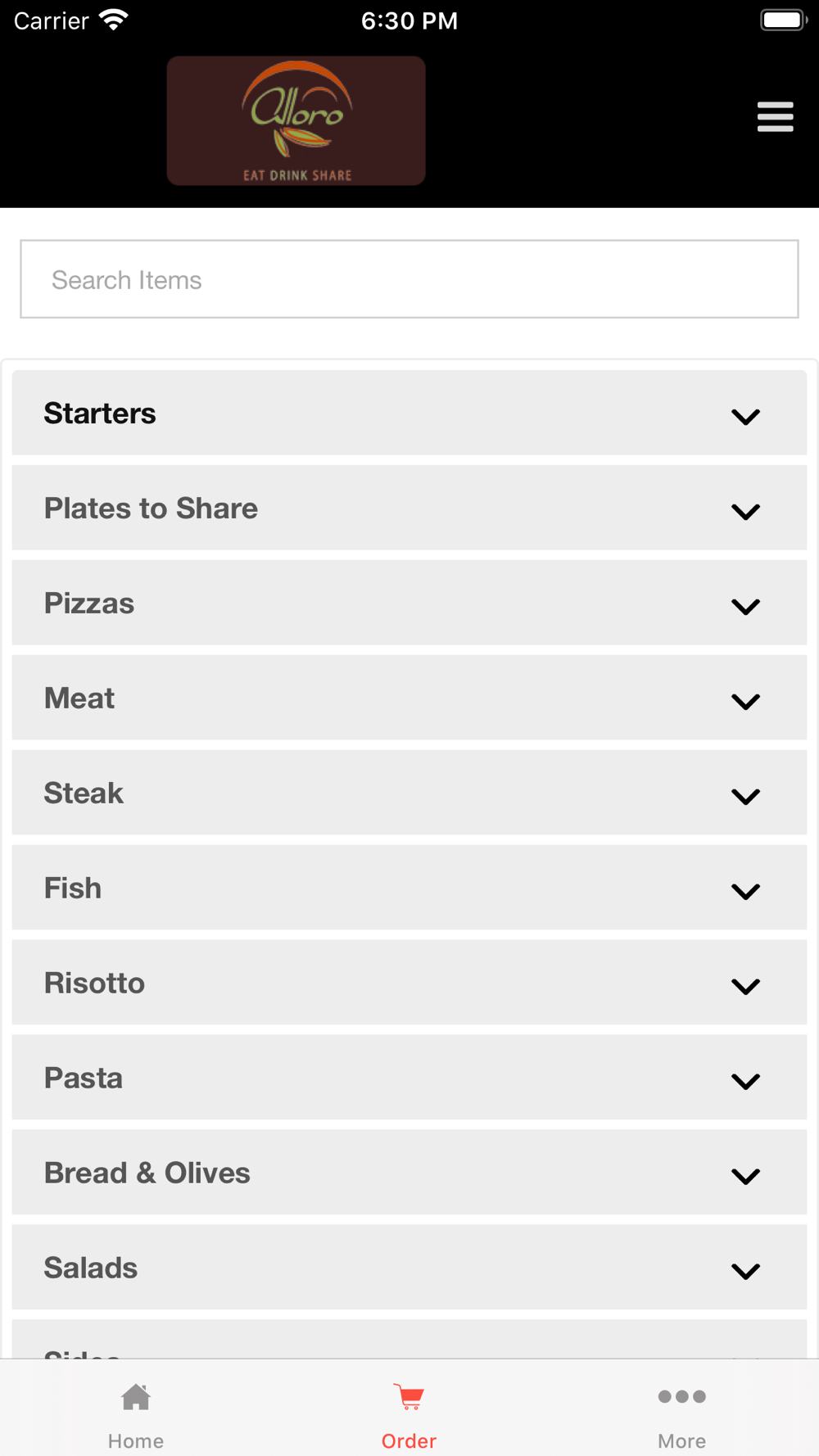Select the Salads category label
This screenshot has width=819, height=1456.
(x=91, y=1268)
